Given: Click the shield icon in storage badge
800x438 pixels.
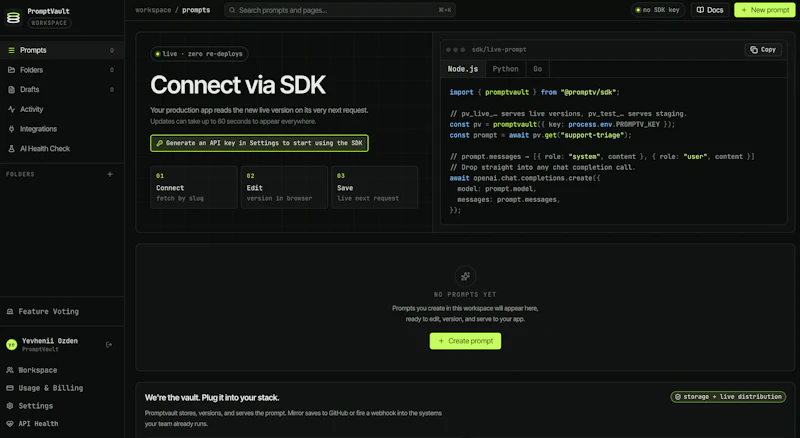Looking at the screenshot, I should [678, 397].
